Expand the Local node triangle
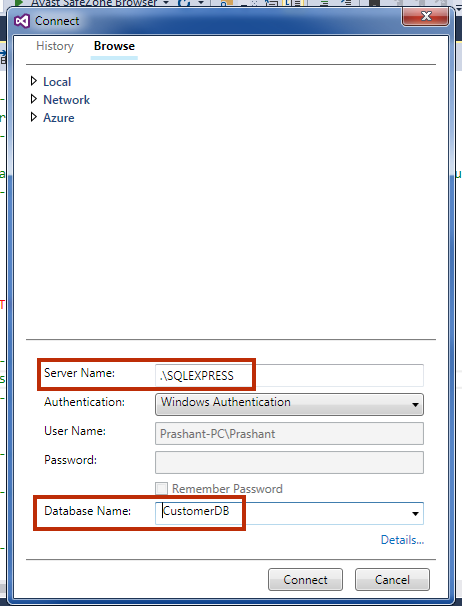462x606 pixels. tap(34, 81)
